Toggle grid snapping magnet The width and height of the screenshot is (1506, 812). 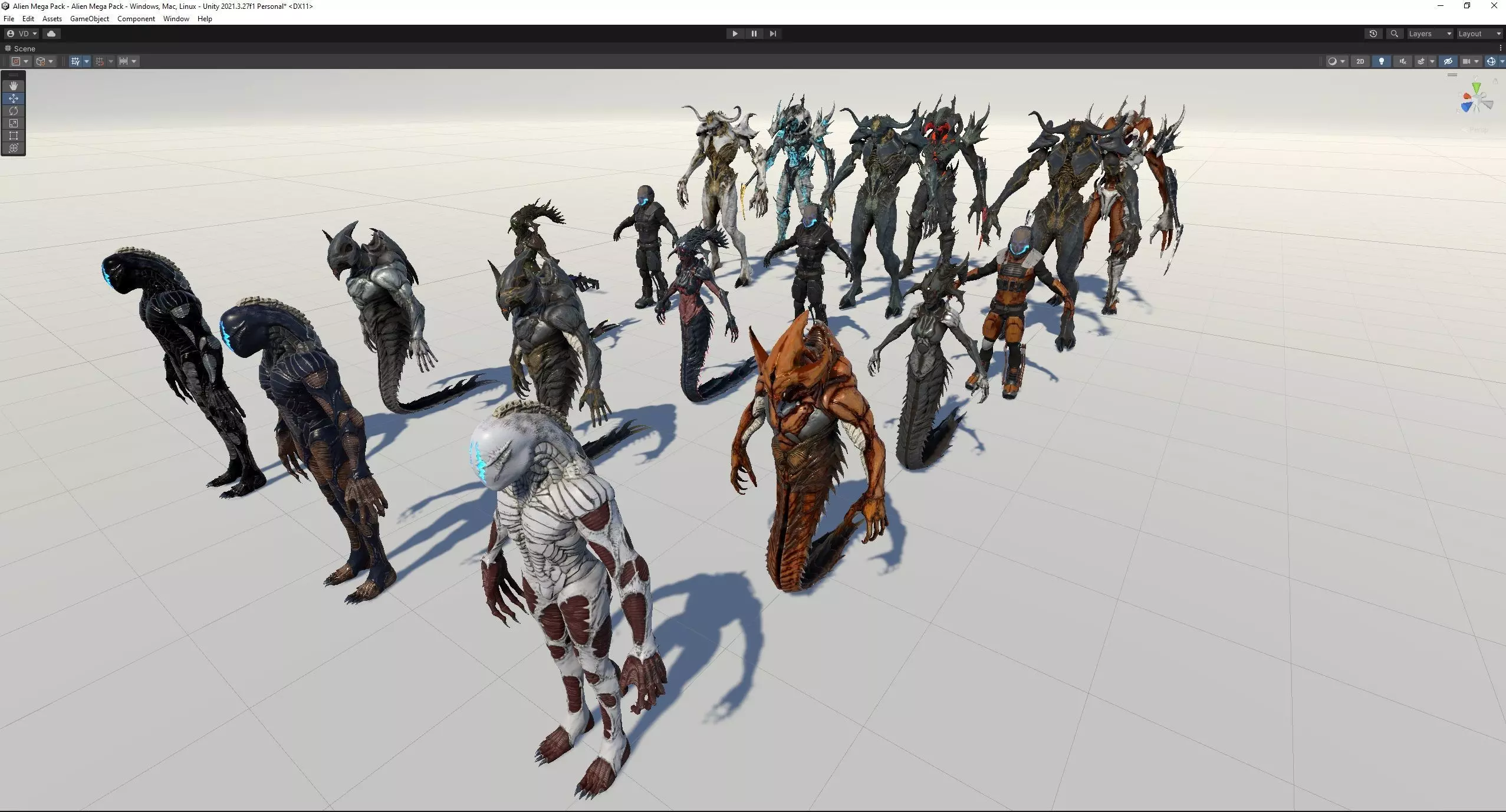[100, 61]
